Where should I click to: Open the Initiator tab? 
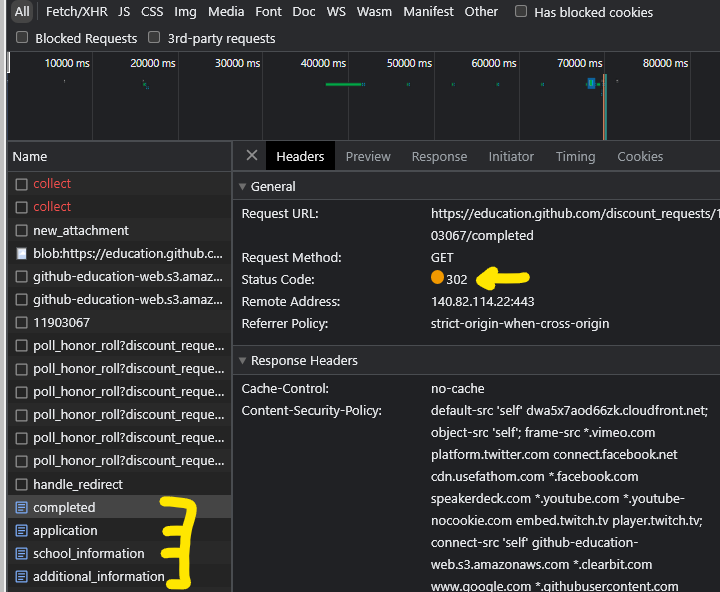tap(511, 157)
